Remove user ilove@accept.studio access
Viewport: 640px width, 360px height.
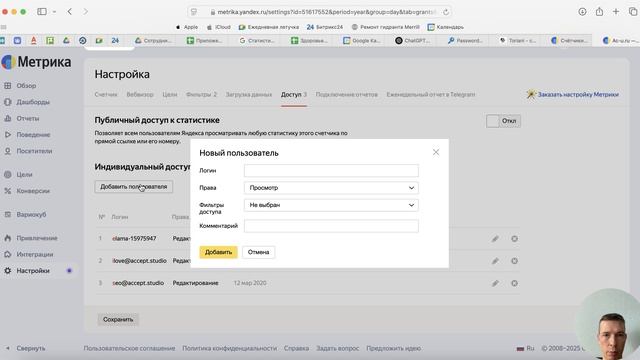[514, 261]
